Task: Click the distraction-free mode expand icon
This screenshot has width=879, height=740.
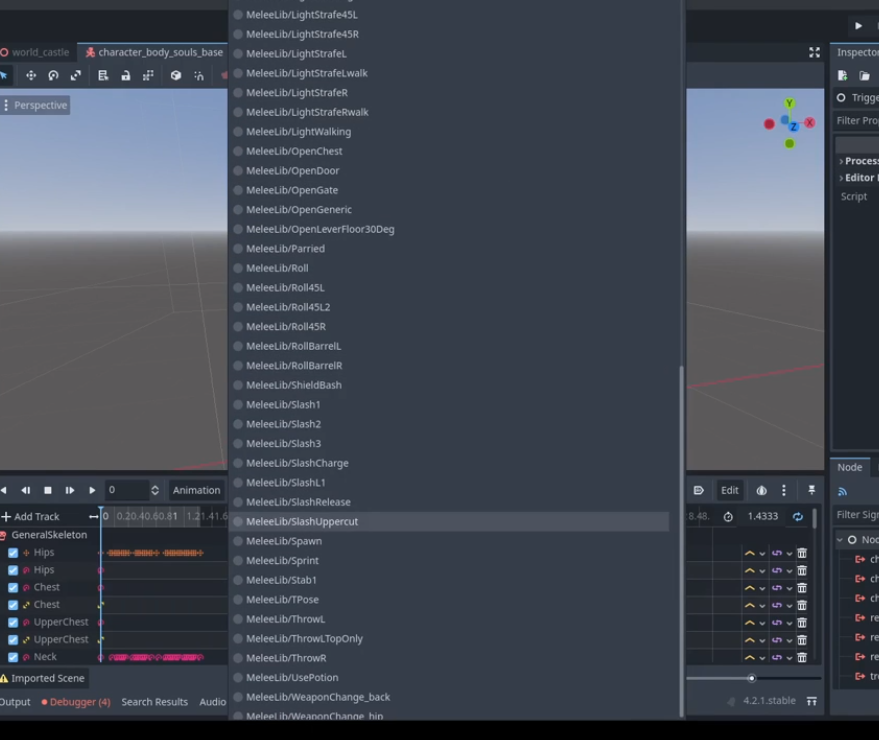Action: [815, 53]
